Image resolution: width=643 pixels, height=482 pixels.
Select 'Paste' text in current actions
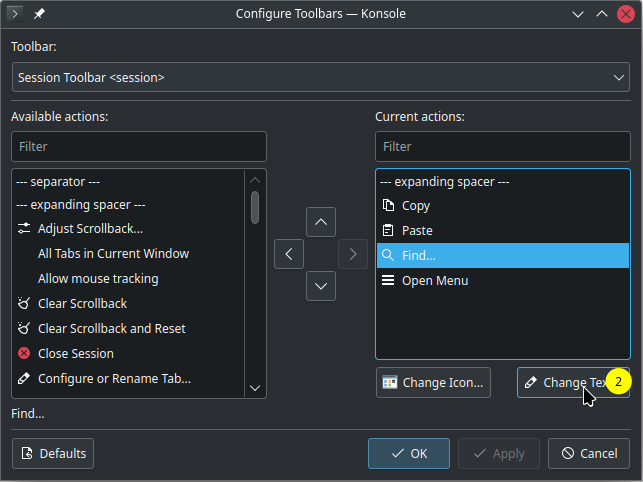[x=417, y=231]
